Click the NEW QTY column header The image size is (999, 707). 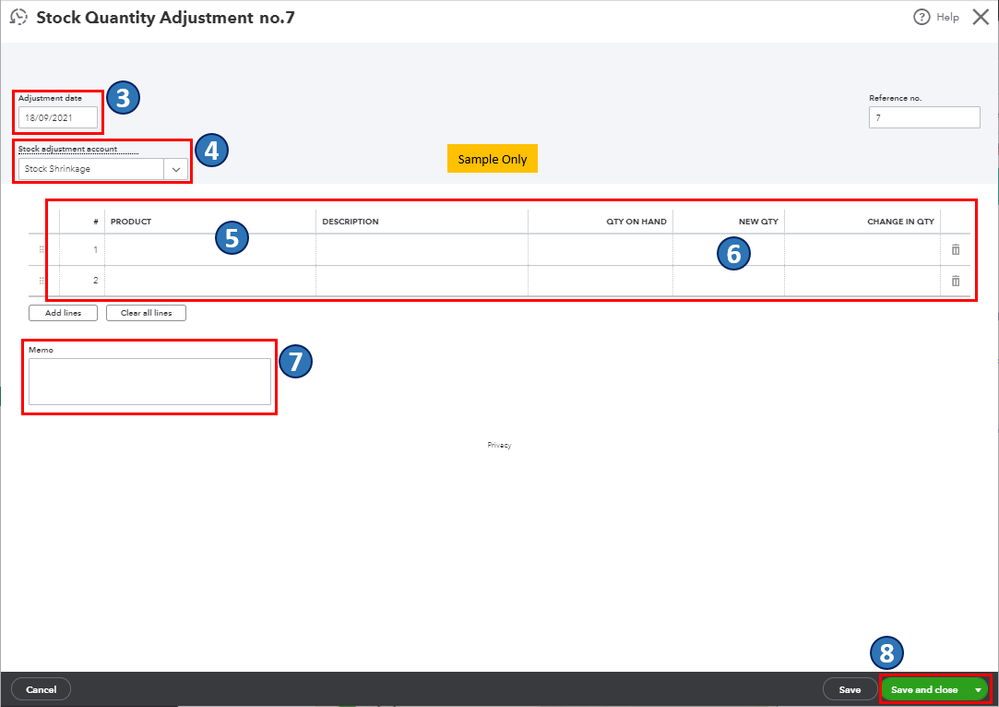[x=758, y=222]
